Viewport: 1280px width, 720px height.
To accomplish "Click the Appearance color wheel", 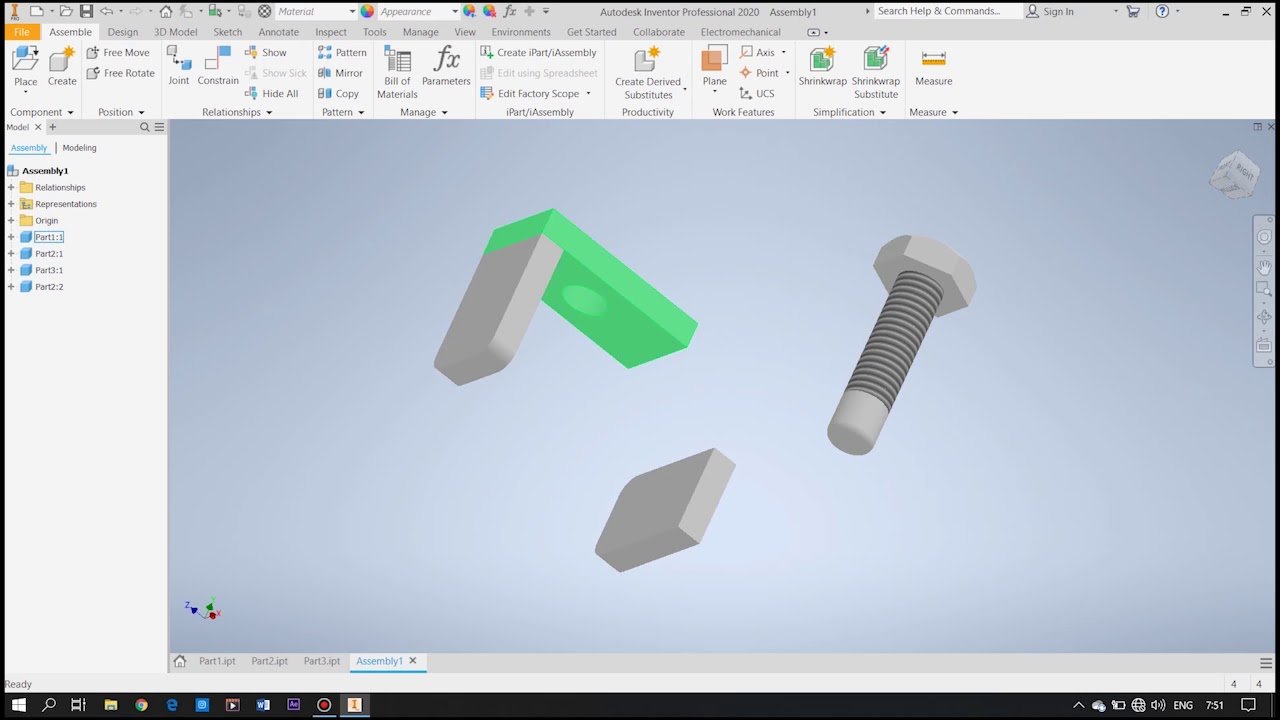I will click(367, 12).
